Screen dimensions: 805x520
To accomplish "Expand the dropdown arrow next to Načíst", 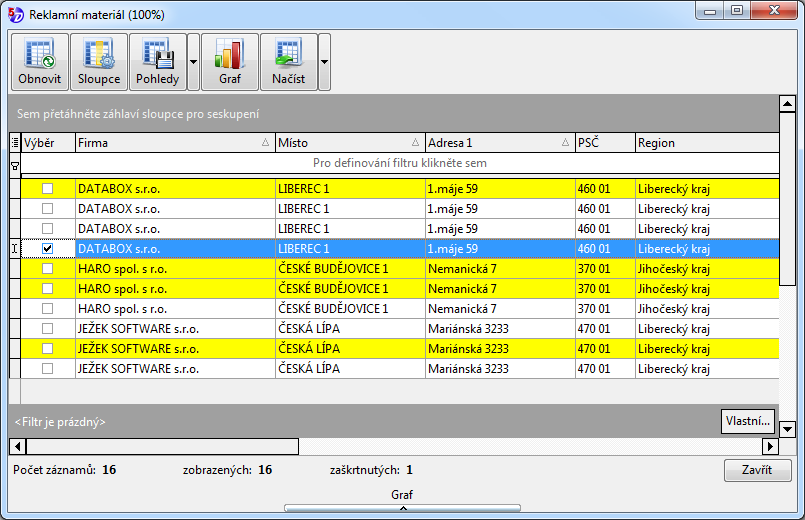I will click(324, 62).
